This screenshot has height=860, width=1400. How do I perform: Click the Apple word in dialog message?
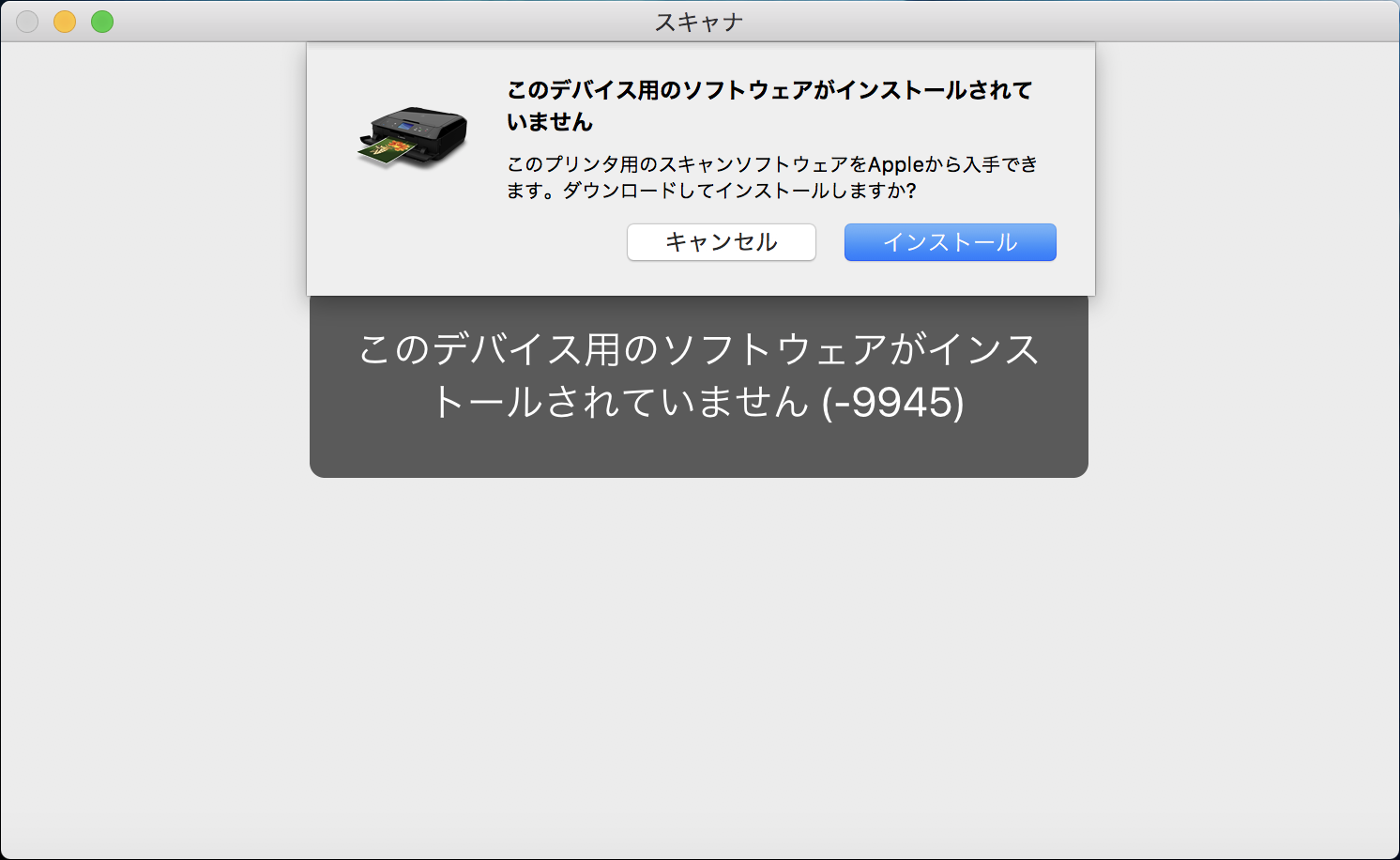coord(896,164)
